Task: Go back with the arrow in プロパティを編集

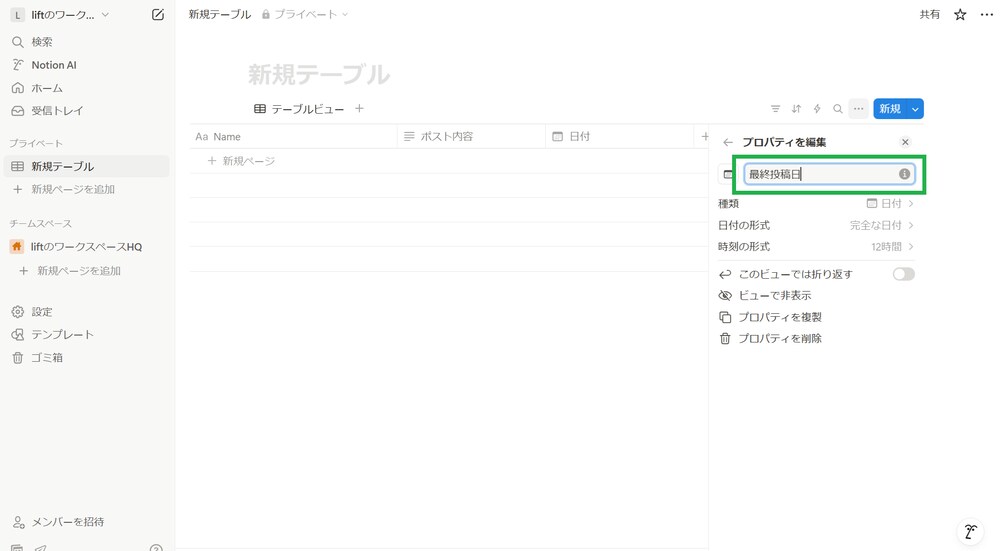Action: [x=728, y=142]
